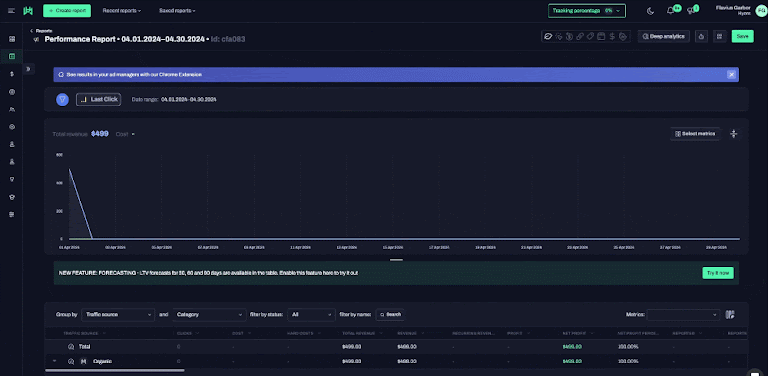Image resolution: width=768 pixels, height=376 pixels.
Task: Click the planet icon in report toolbar
Action: click(548, 36)
